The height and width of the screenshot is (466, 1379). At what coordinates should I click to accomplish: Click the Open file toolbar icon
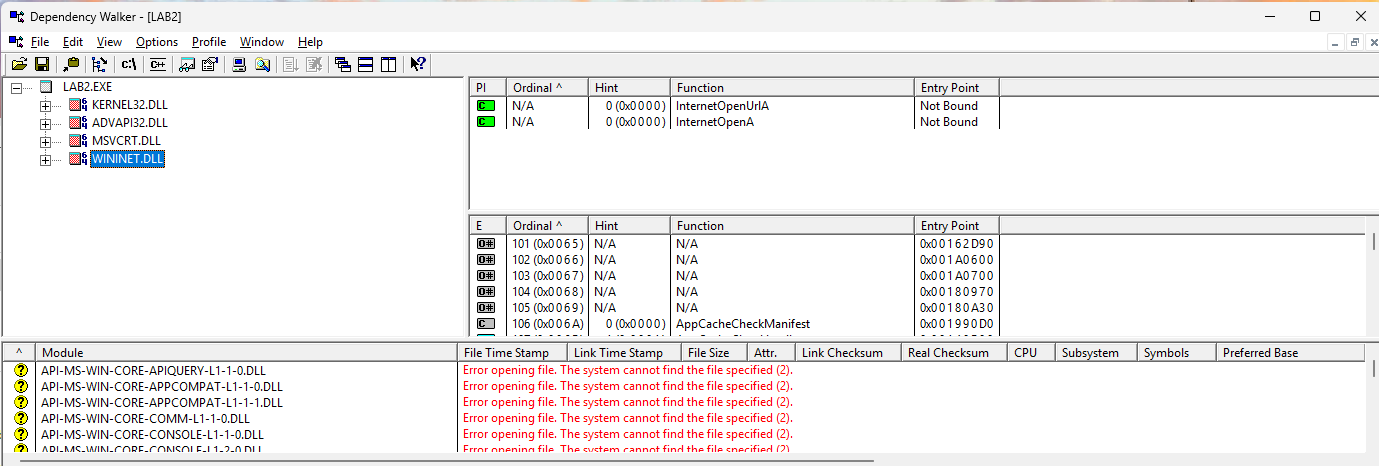tap(19, 64)
